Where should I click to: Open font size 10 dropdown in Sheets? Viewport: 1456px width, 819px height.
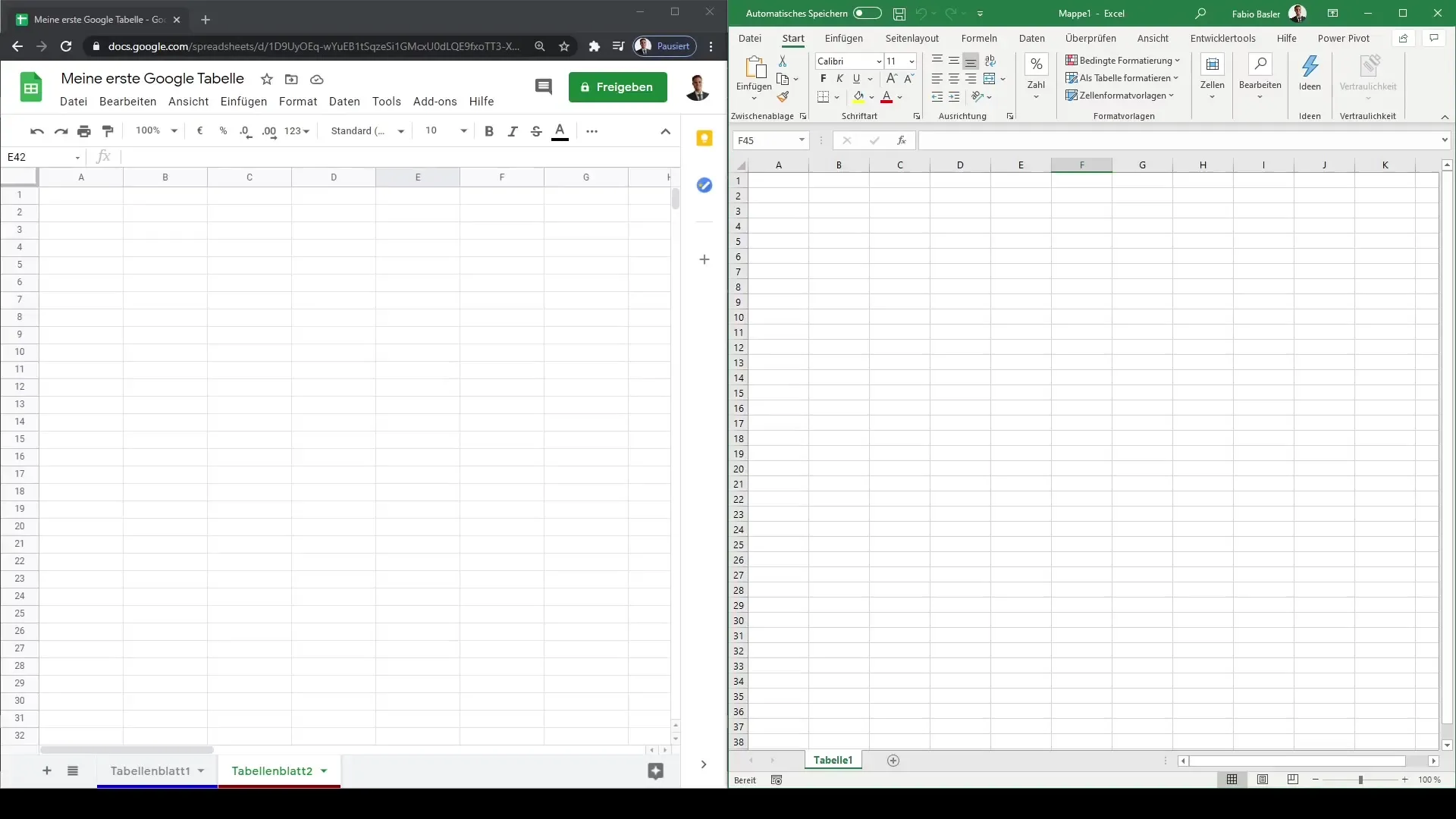coord(446,131)
